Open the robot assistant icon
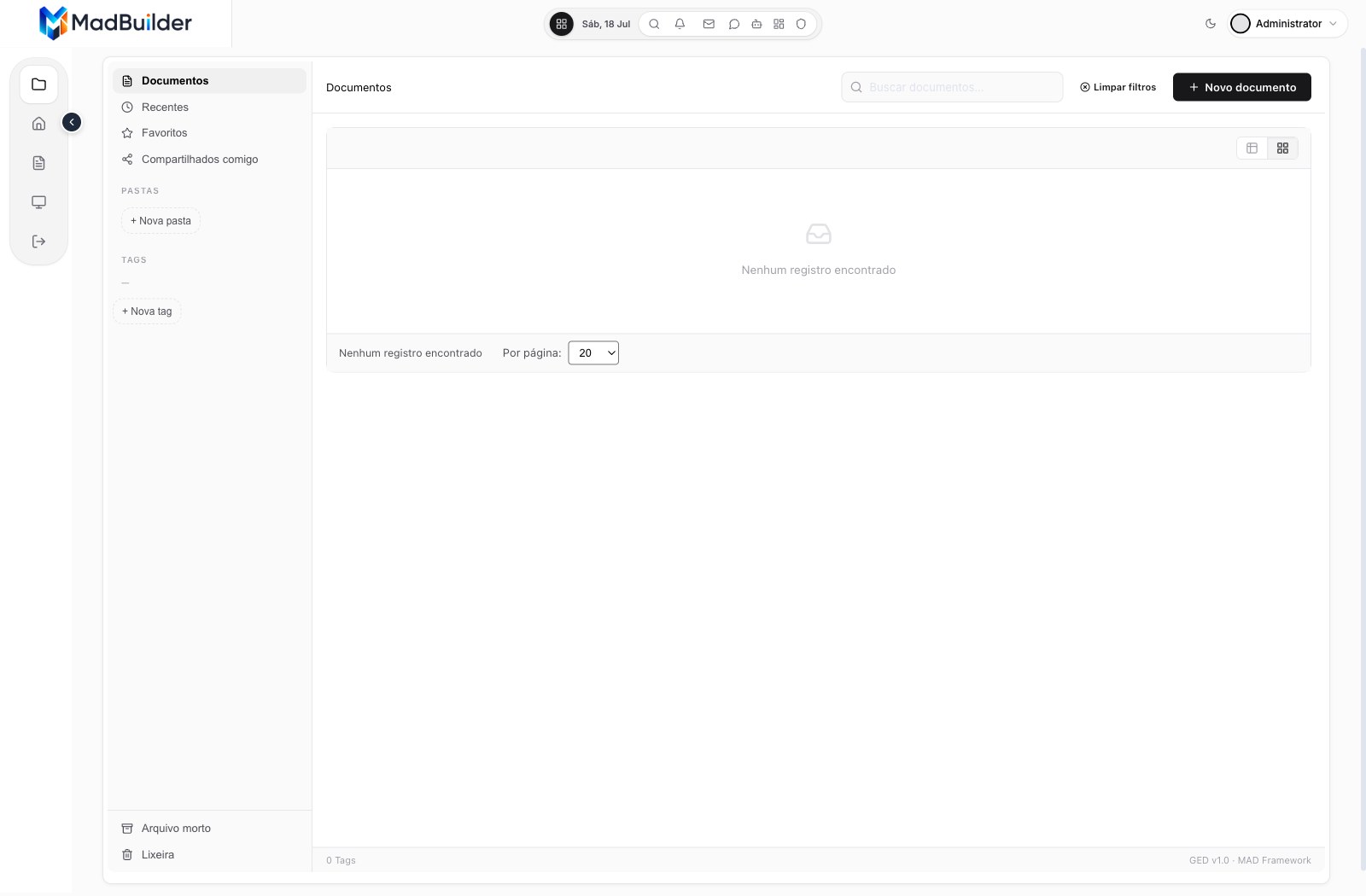1366x896 pixels. point(756,24)
